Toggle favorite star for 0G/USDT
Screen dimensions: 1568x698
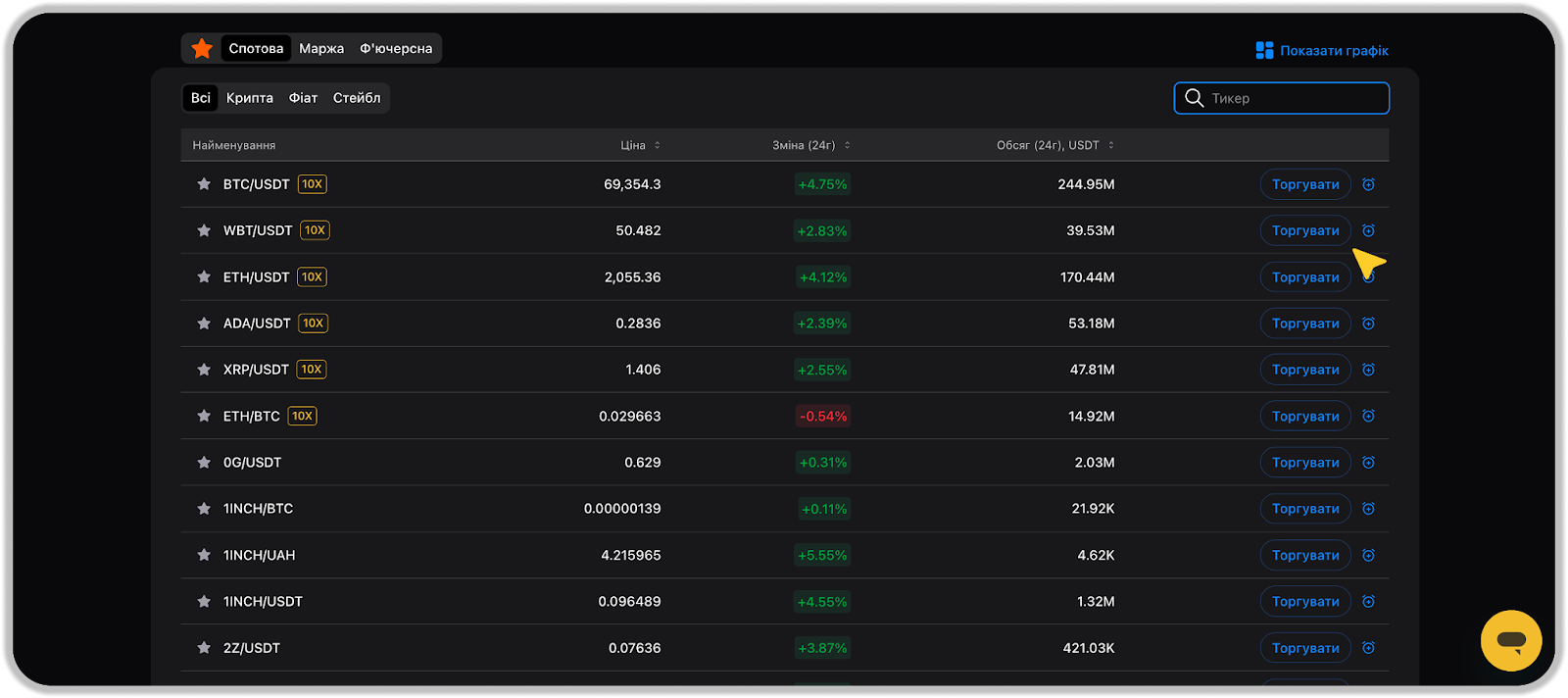click(x=204, y=463)
